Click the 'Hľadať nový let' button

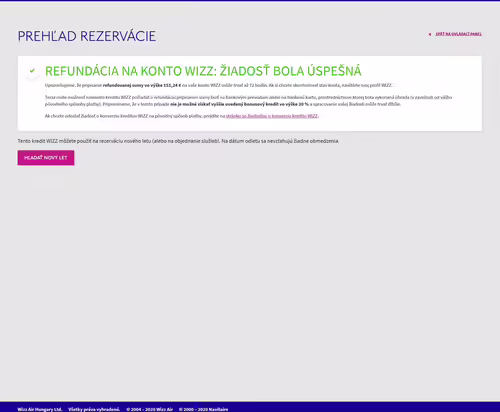[46, 158]
